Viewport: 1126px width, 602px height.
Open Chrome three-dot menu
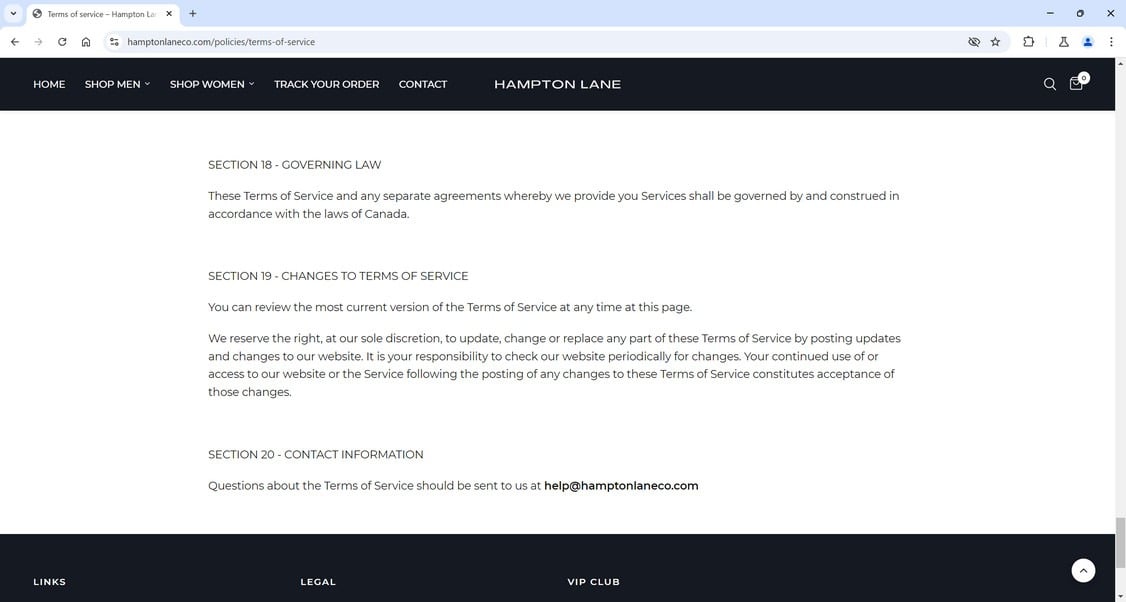click(1111, 42)
